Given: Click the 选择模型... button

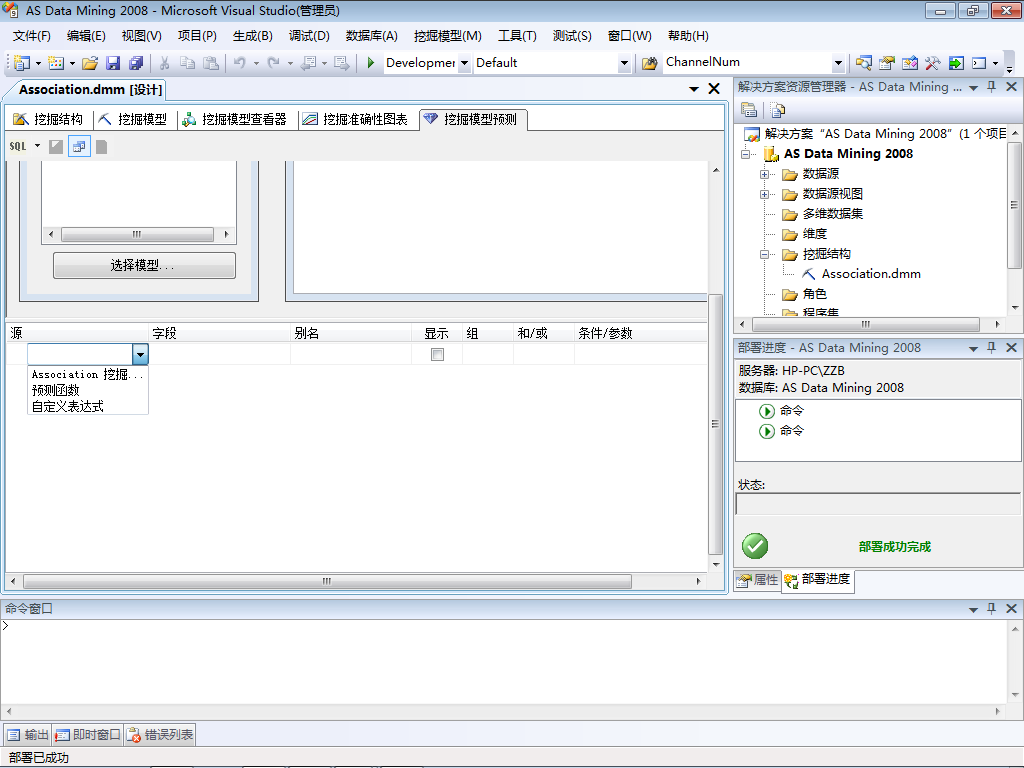Looking at the screenshot, I should coord(144,265).
